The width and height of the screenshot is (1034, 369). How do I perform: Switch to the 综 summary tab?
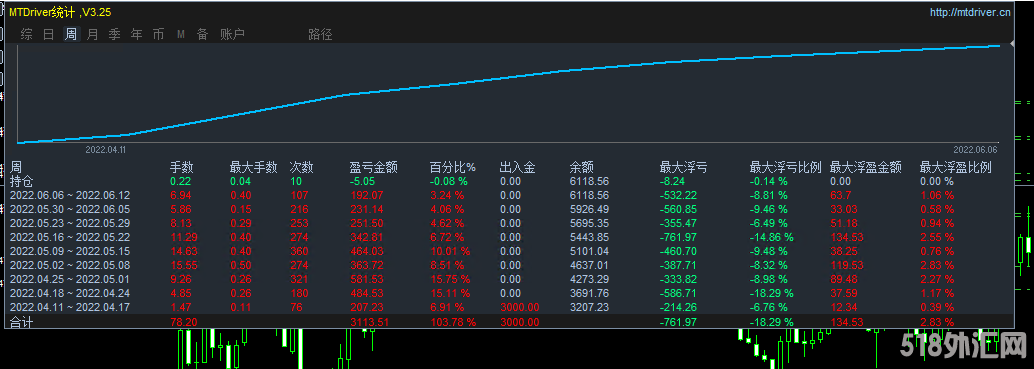(x=26, y=34)
